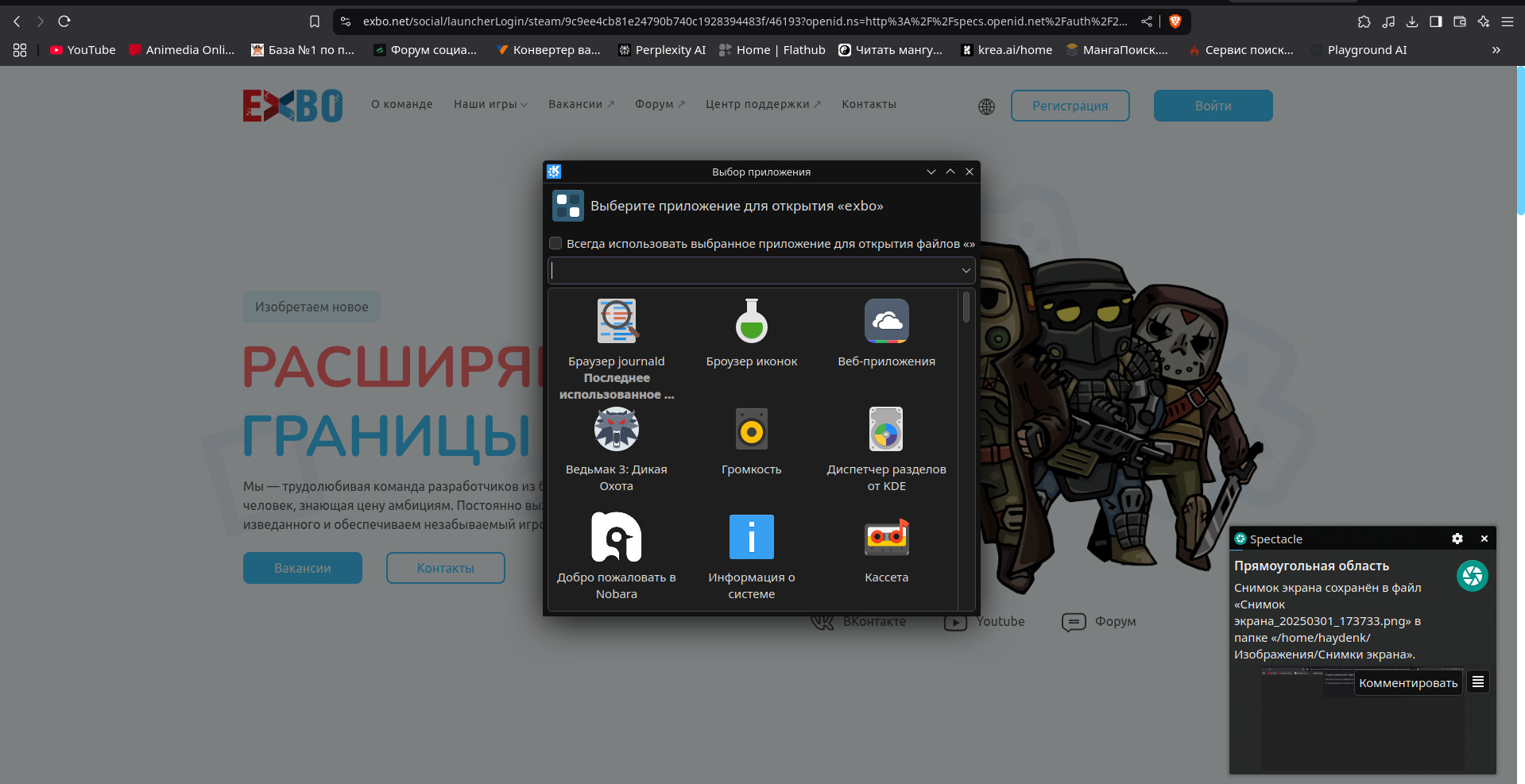
Task: Select Браузер journald application icon
Action: click(617, 321)
